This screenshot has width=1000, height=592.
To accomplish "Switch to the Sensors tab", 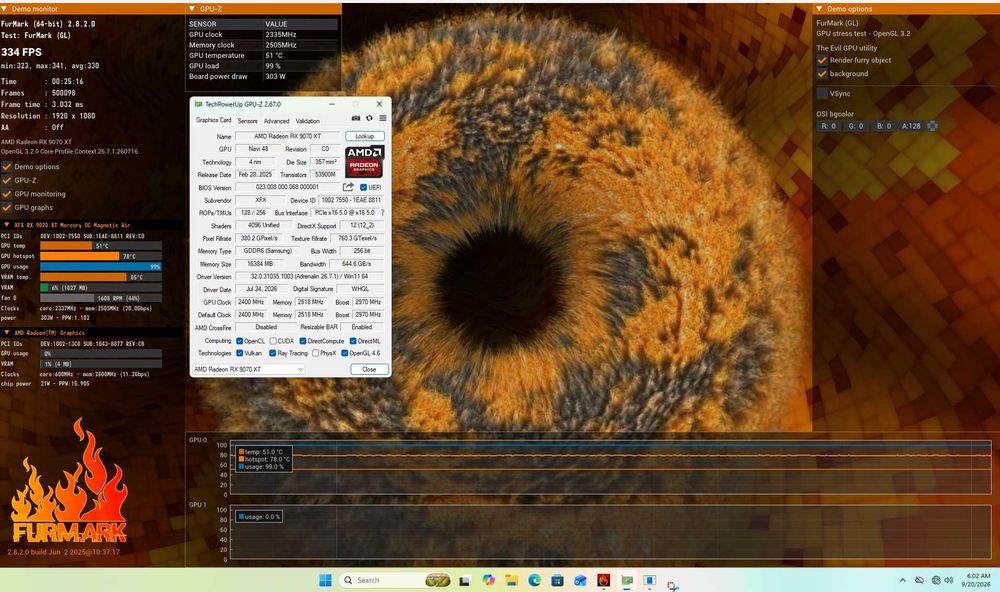I will point(247,121).
